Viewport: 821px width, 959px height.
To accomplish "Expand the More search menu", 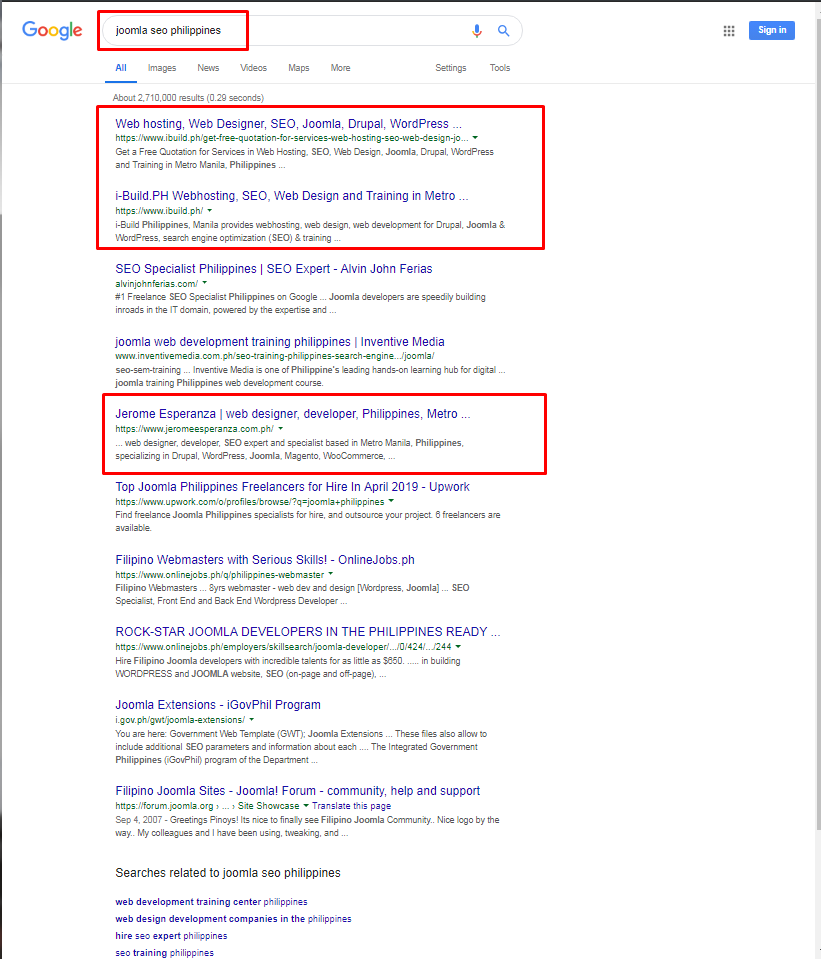I will (340, 68).
